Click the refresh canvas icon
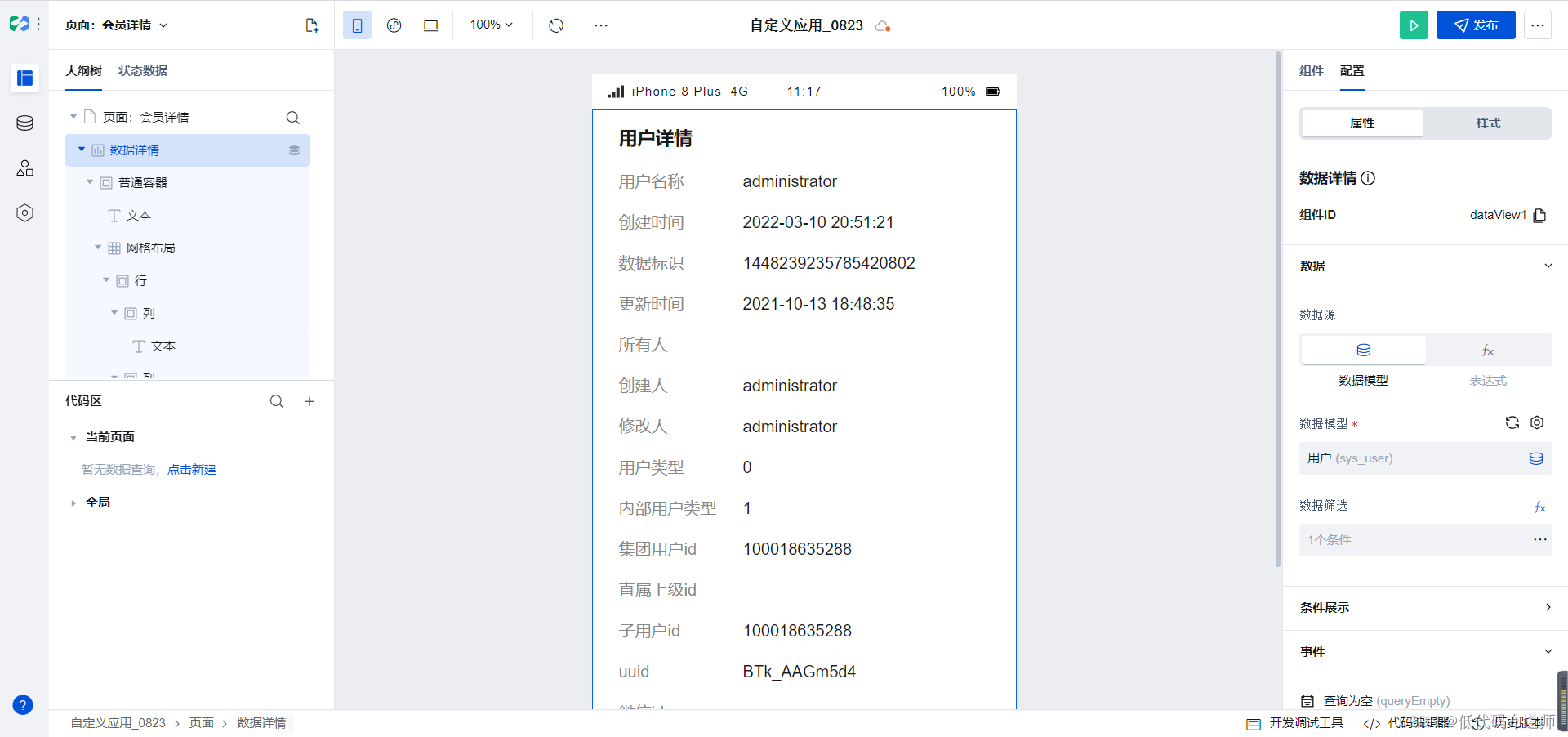Viewport: 1568px width, 737px height. pyautogui.click(x=556, y=25)
